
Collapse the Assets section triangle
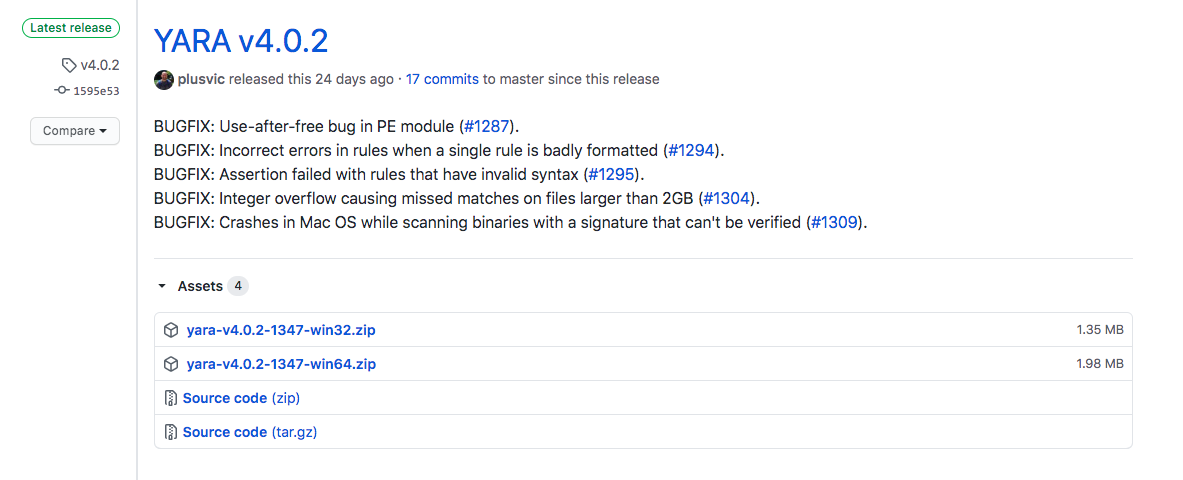coord(162,286)
